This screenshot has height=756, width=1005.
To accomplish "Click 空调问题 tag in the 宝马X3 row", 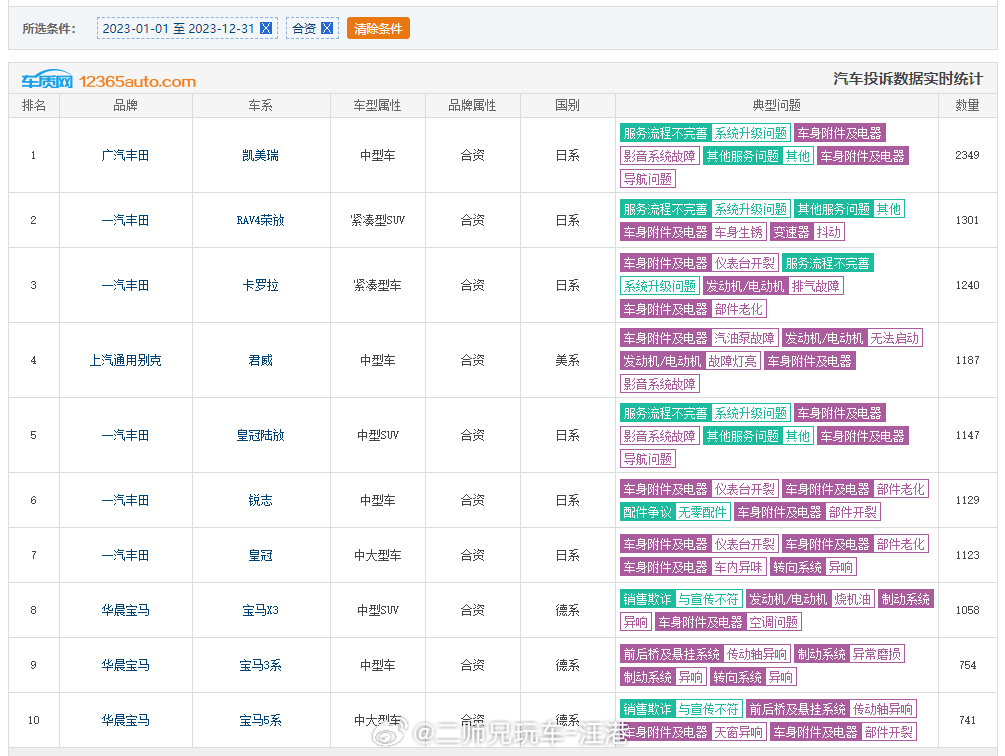I will coord(774,622).
